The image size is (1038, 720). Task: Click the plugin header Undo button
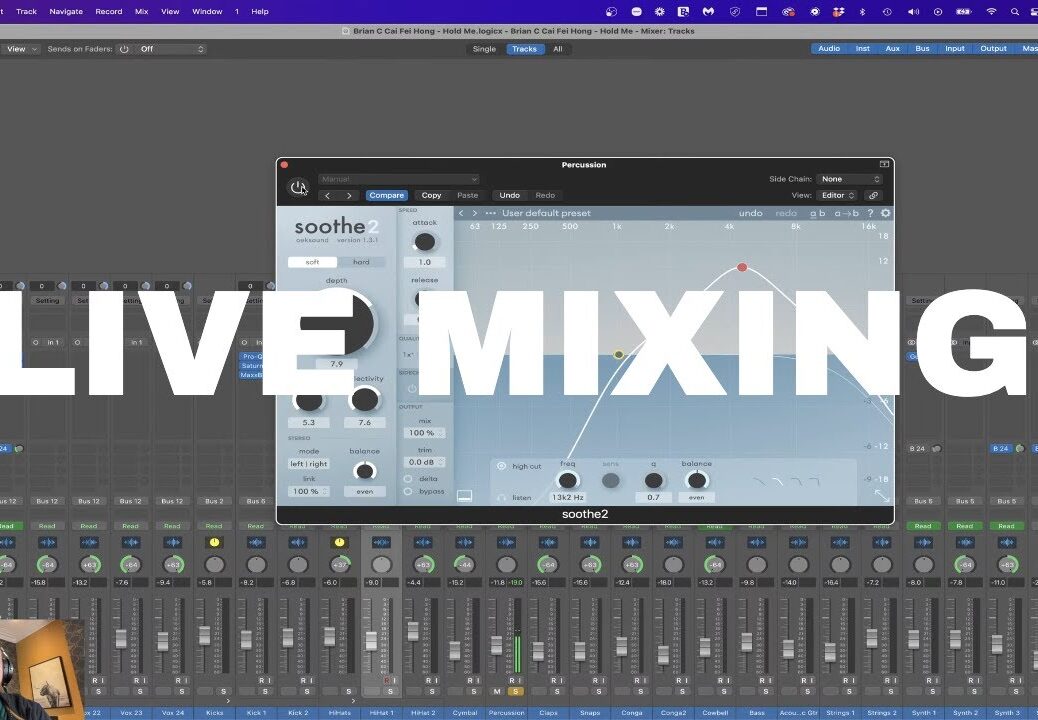pyautogui.click(x=509, y=195)
